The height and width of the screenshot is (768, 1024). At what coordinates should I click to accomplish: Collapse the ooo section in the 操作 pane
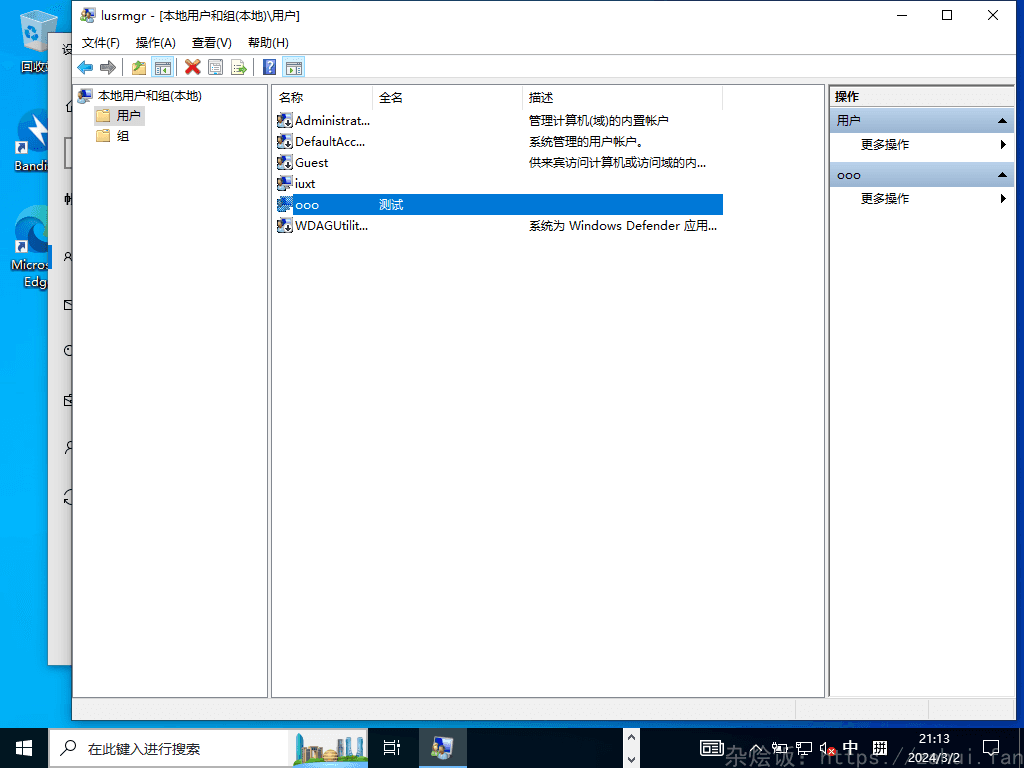point(1002,175)
